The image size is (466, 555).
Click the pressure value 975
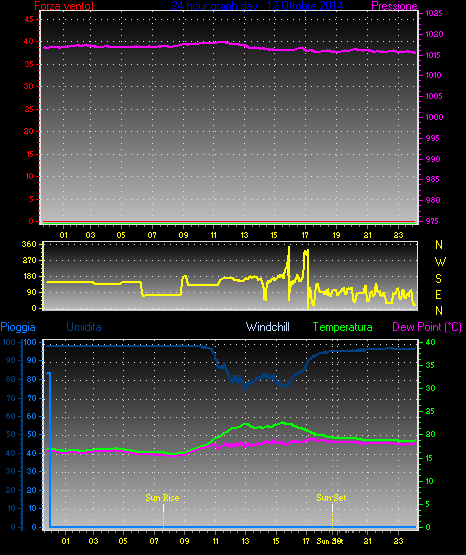tap(432, 221)
